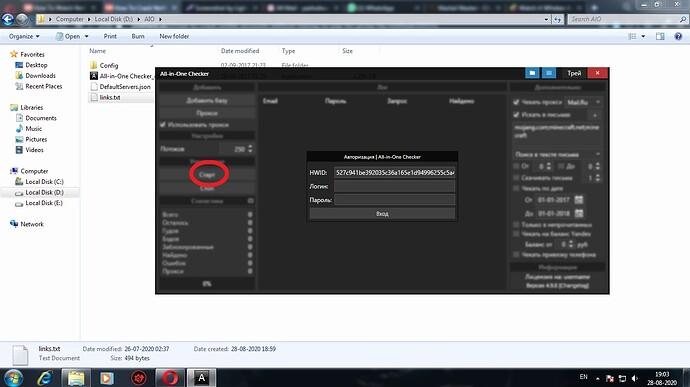Open the Opera taskbar icon
The image size is (690, 387).
pyautogui.click(x=170, y=378)
